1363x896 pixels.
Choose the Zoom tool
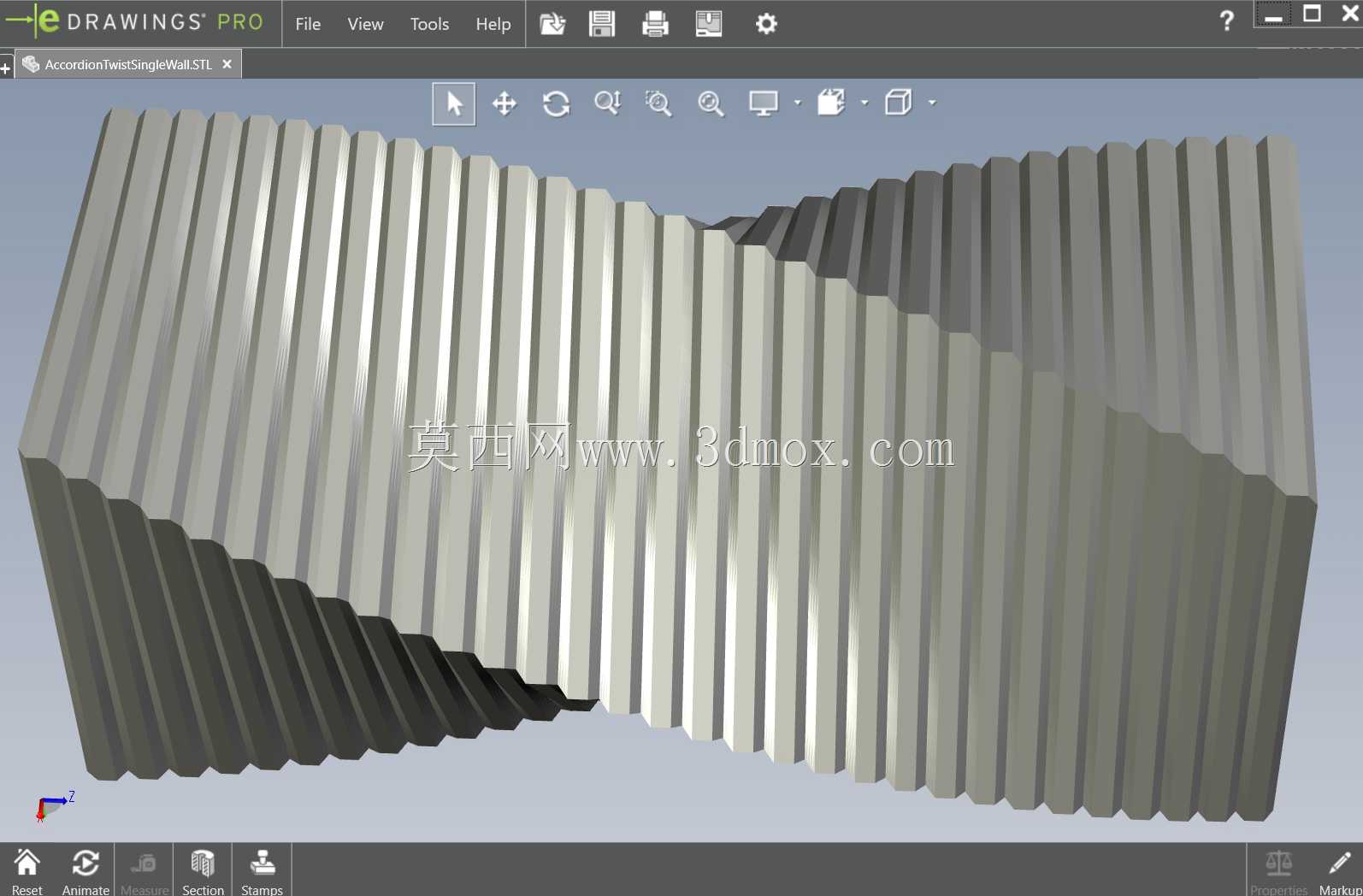pos(607,103)
